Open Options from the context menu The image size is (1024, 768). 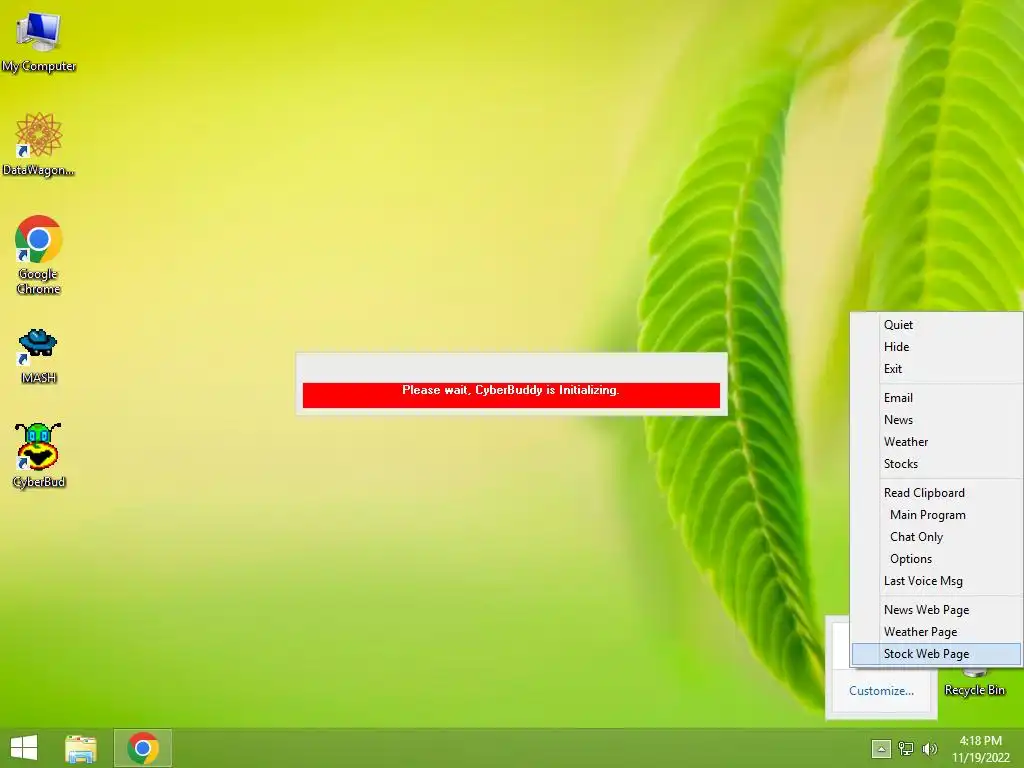(x=936, y=560)
